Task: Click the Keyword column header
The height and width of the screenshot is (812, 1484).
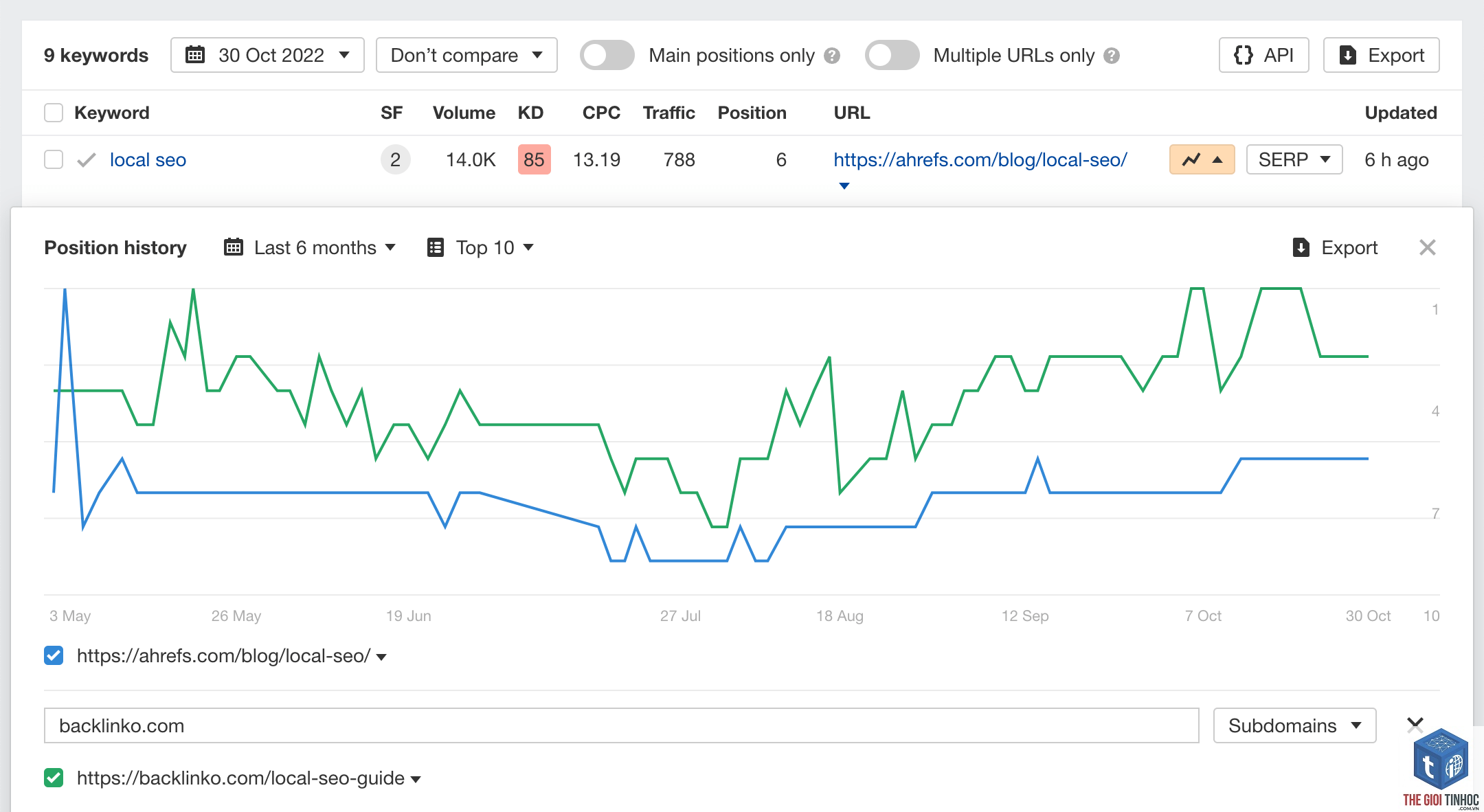Action: pos(111,113)
